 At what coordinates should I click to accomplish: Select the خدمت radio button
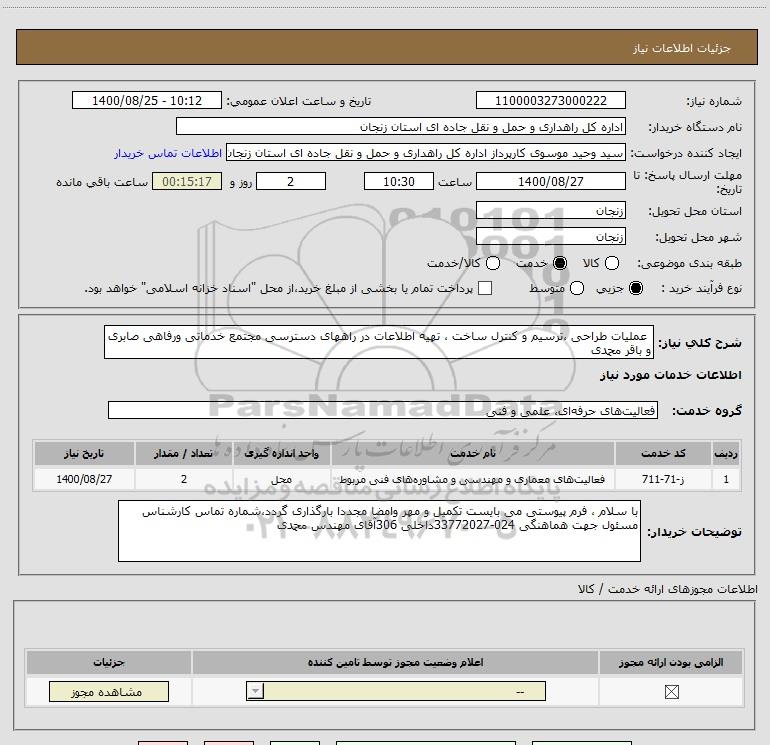coord(559,263)
